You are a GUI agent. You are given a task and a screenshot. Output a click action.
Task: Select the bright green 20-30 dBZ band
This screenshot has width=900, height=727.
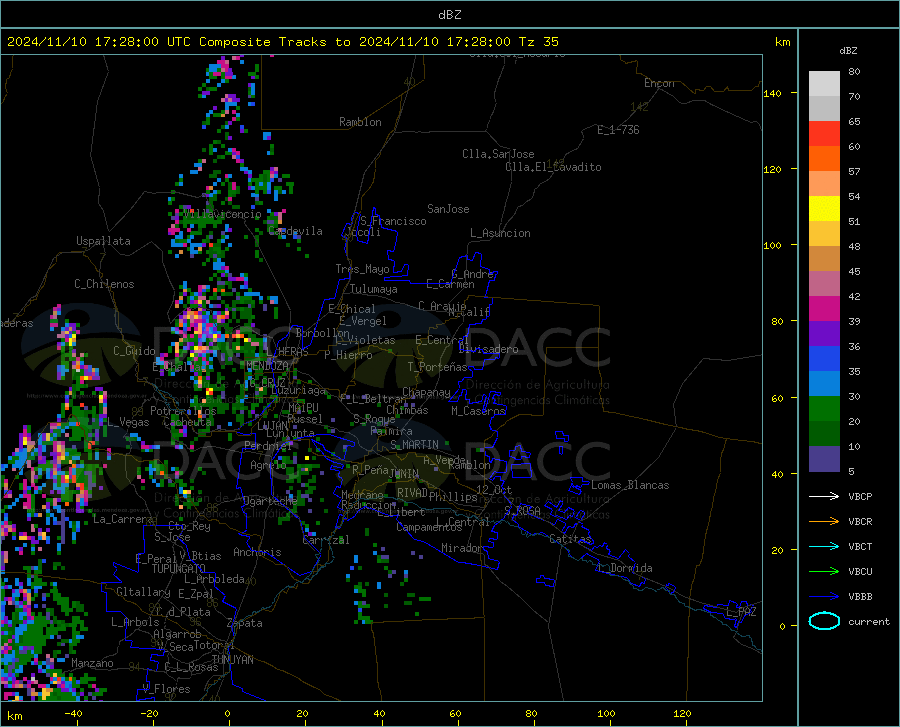tap(824, 409)
